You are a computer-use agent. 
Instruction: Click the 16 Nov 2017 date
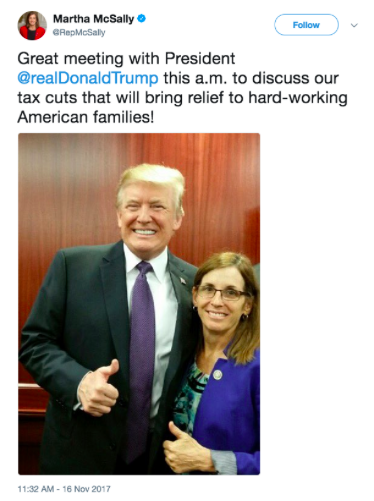[x=86, y=489]
